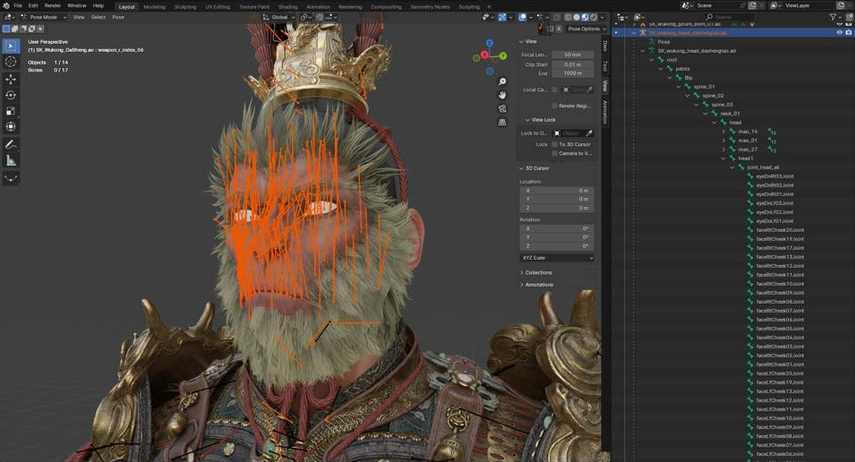Enable the Render Region checkbox
Image resolution: width=855 pixels, height=462 pixels.
point(555,106)
